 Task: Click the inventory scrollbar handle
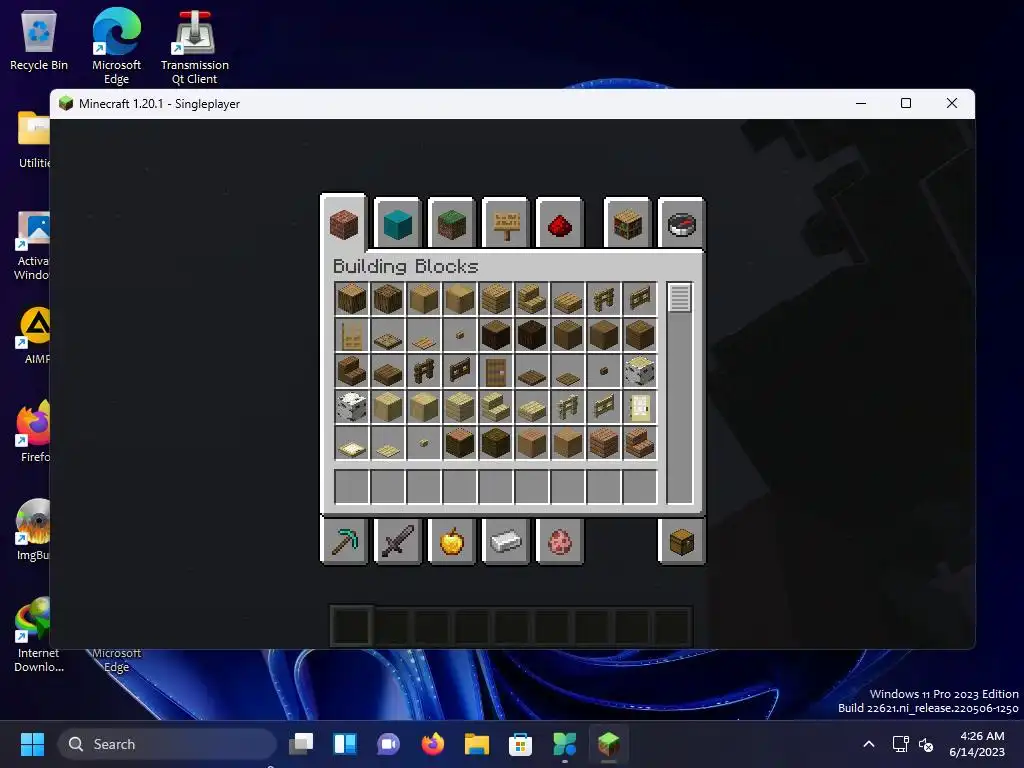pyautogui.click(x=680, y=298)
